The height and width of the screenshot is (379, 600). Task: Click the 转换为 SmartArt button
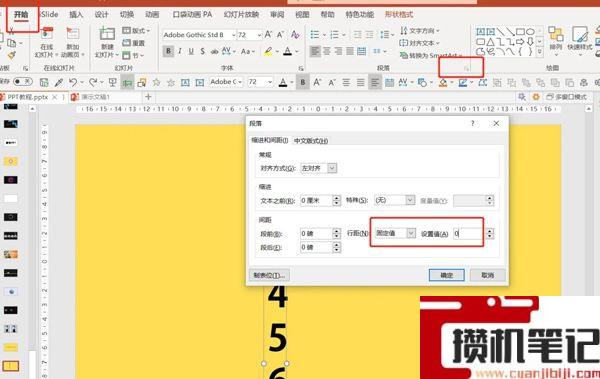430,56
